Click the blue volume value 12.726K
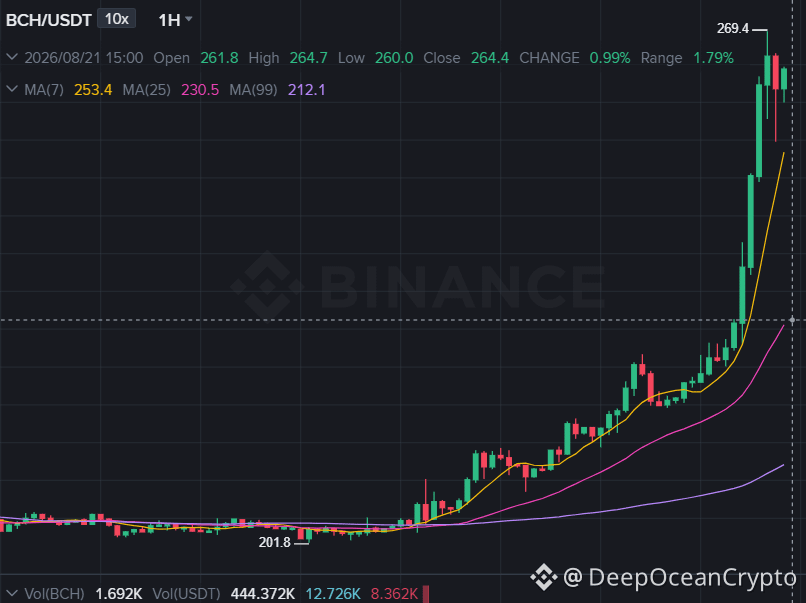The height and width of the screenshot is (603, 806). [x=333, y=594]
